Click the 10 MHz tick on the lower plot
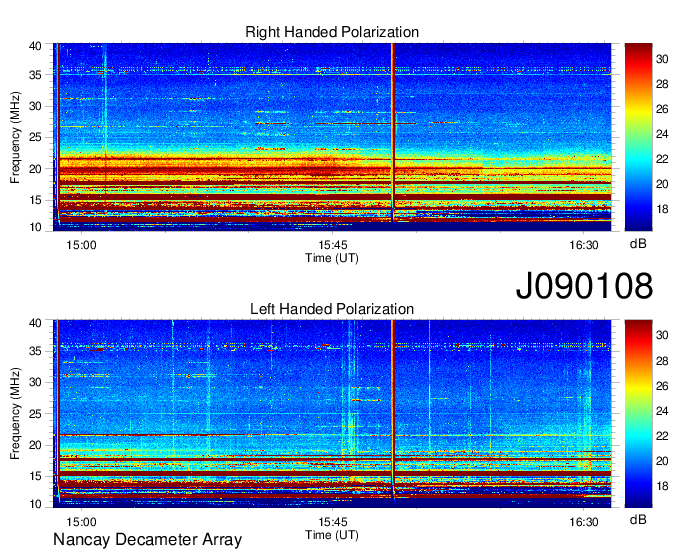Image resolution: width=680 pixels, height=552 pixels. pos(36,504)
